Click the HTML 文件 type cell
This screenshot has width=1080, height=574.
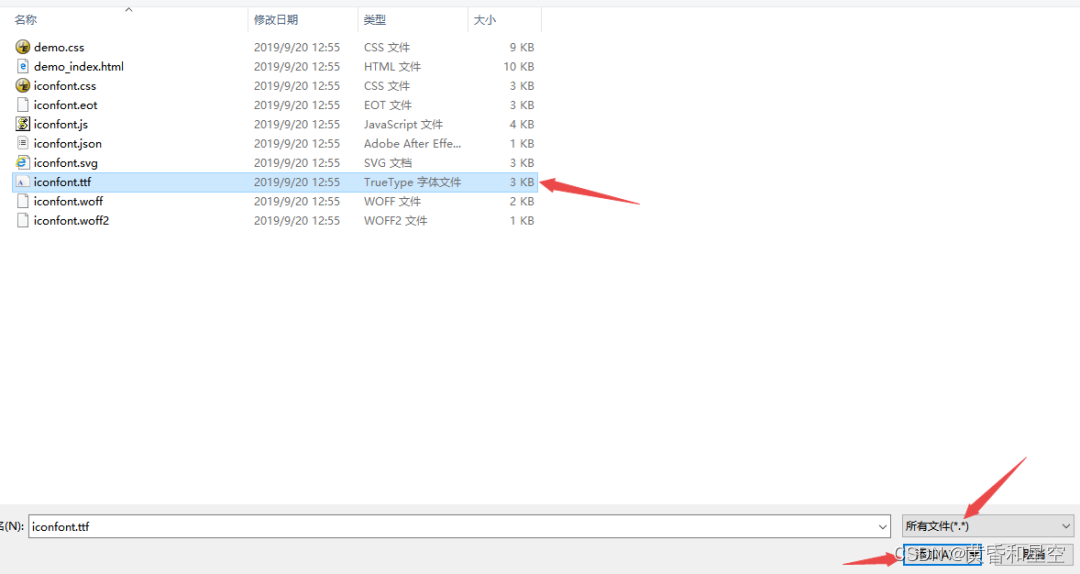tap(393, 67)
